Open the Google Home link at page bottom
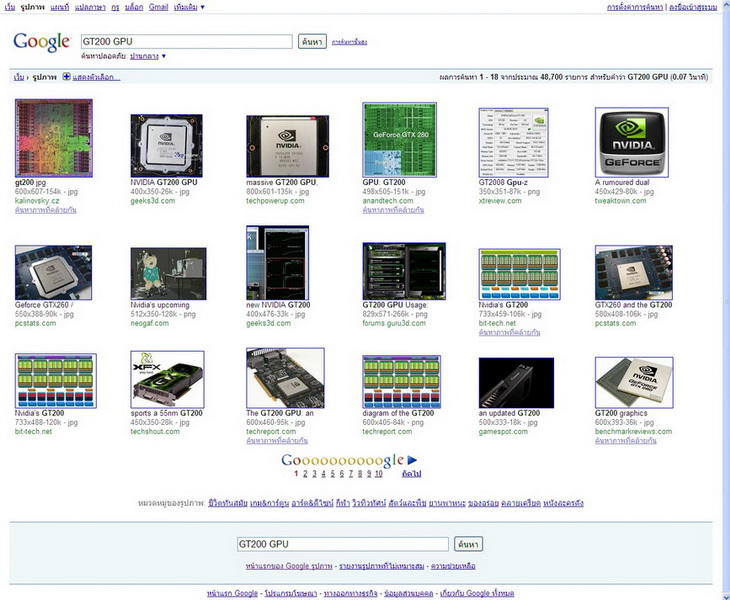This screenshot has width=730, height=600. pyautogui.click(x=232, y=593)
